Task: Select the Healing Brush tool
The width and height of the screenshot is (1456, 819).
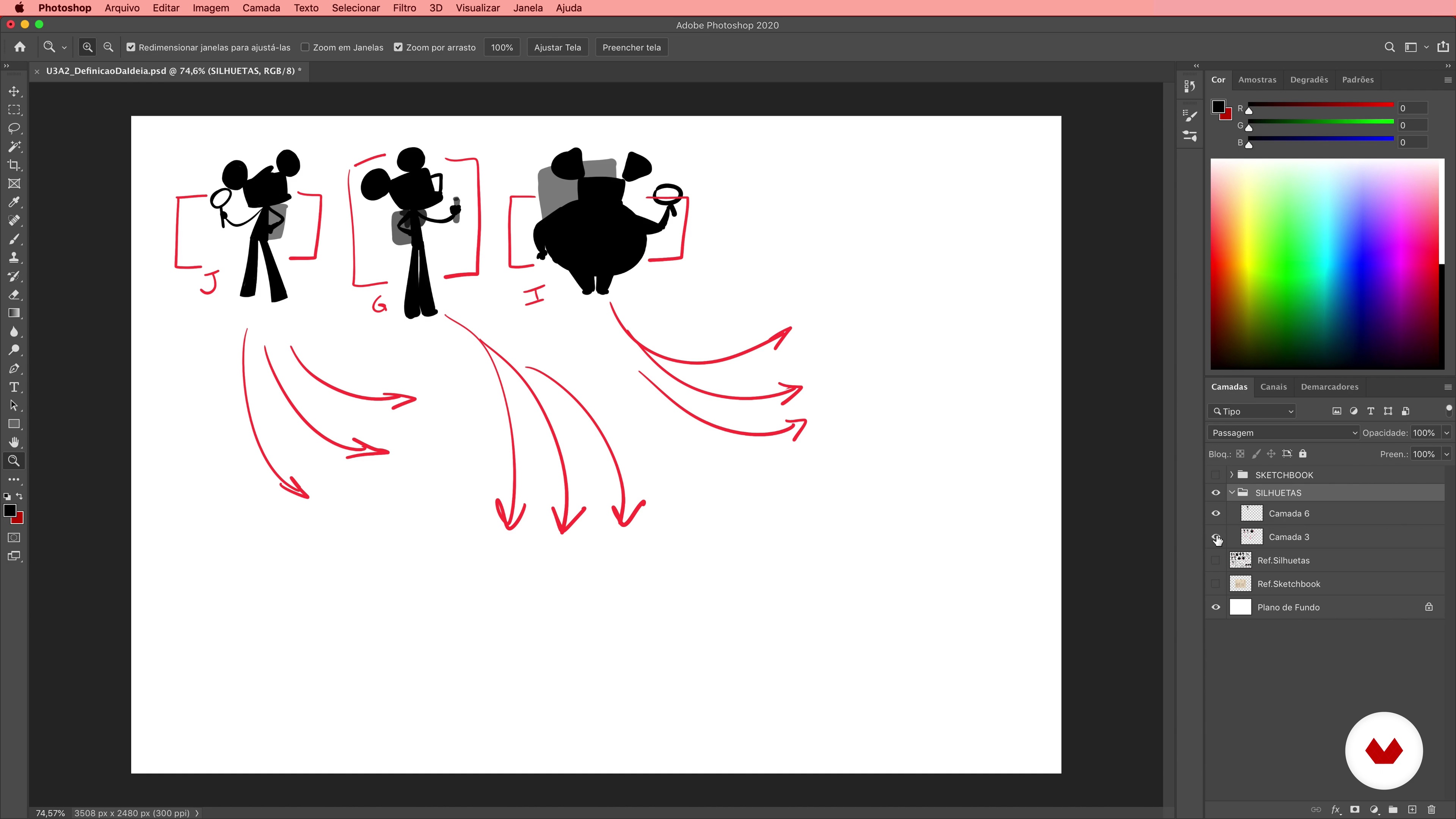Action: [x=14, y=220]
